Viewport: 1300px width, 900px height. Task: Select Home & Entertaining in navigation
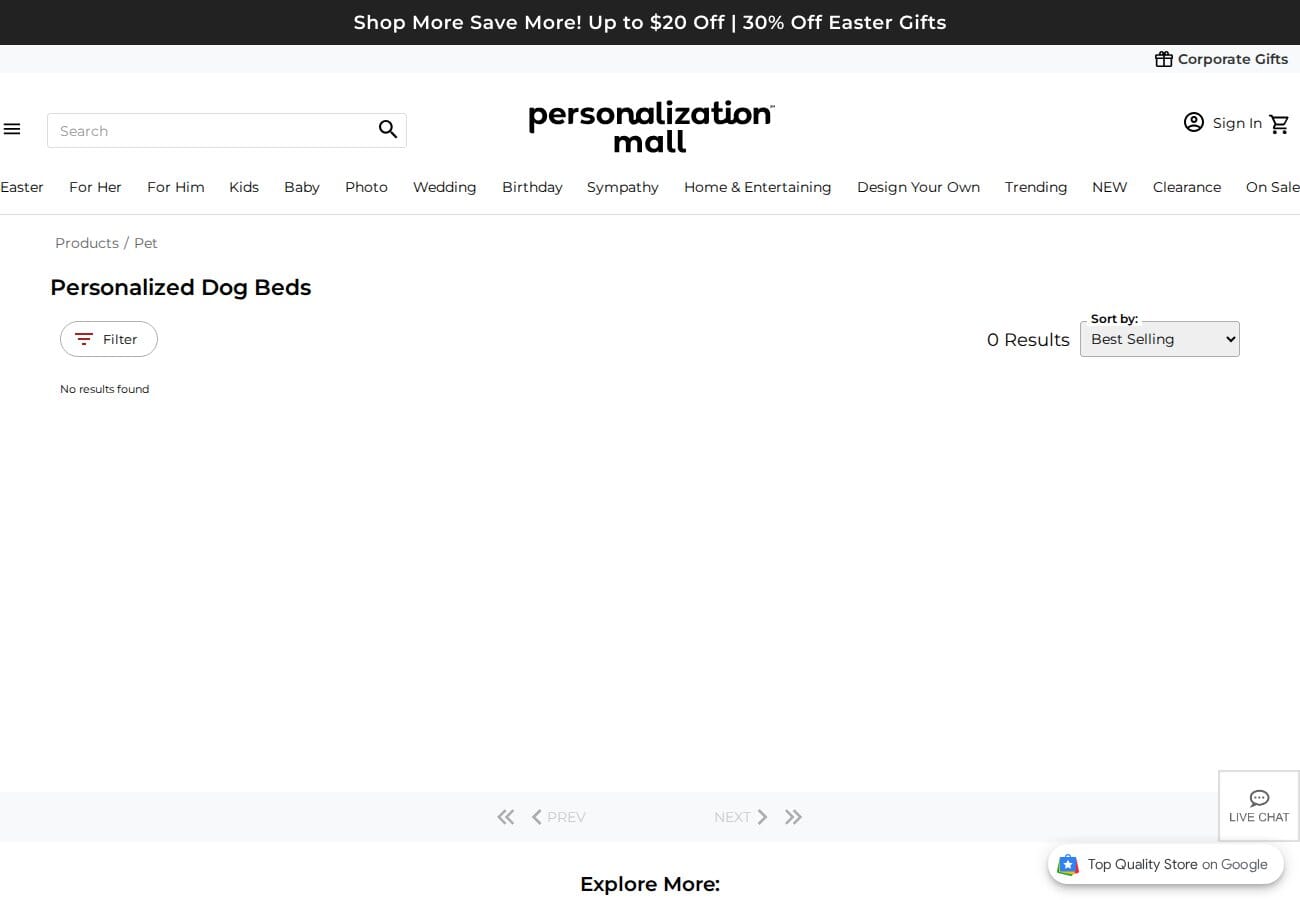coord(757,187)
